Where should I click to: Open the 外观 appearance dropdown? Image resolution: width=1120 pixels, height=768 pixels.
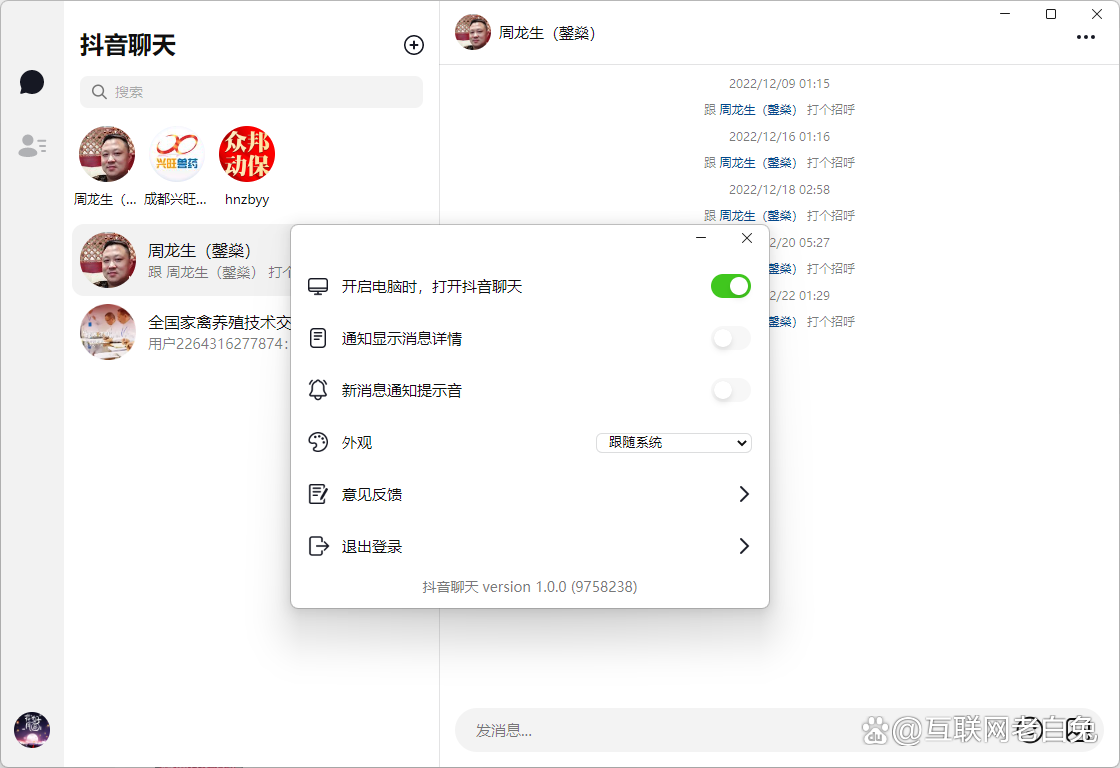[x=674, y=442]
